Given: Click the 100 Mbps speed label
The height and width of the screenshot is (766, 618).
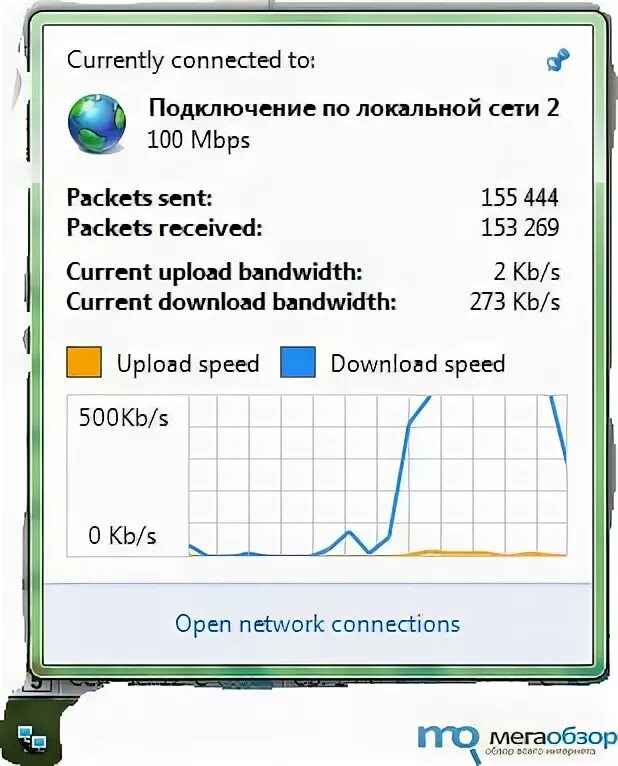Looking at the screenshot, I should (198, 140).
